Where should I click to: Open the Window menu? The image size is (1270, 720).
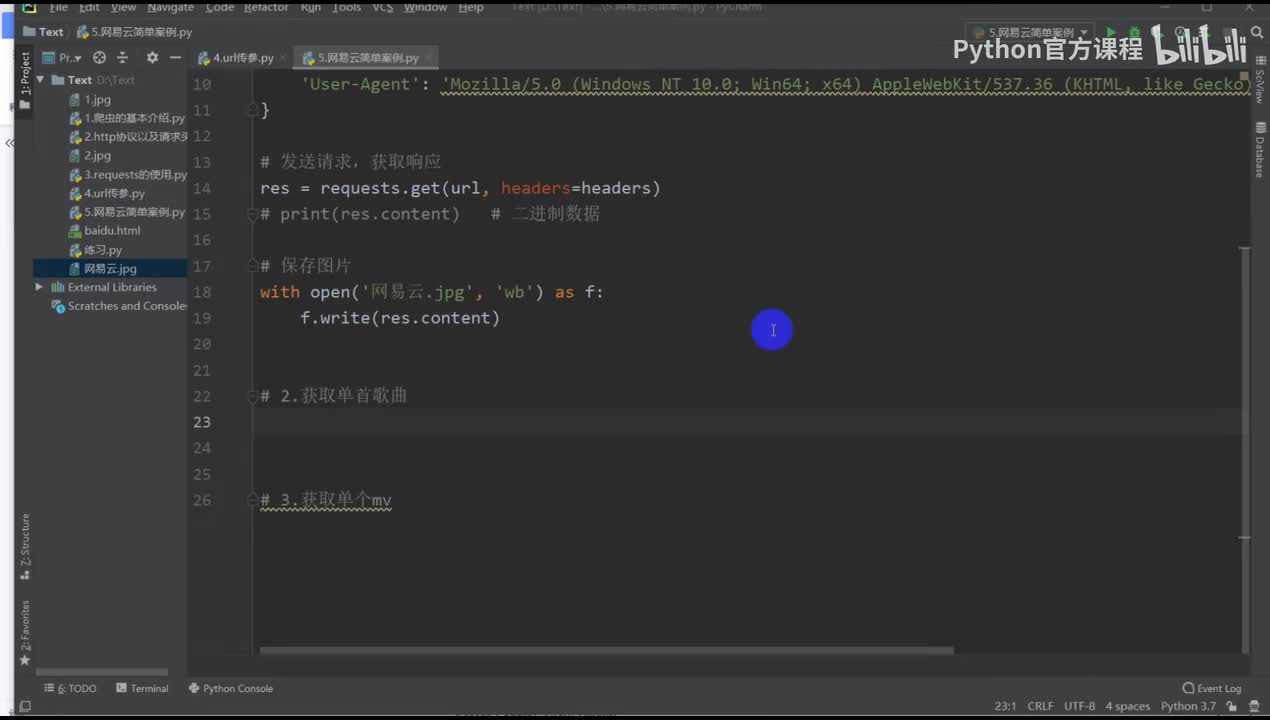(425, 7)
